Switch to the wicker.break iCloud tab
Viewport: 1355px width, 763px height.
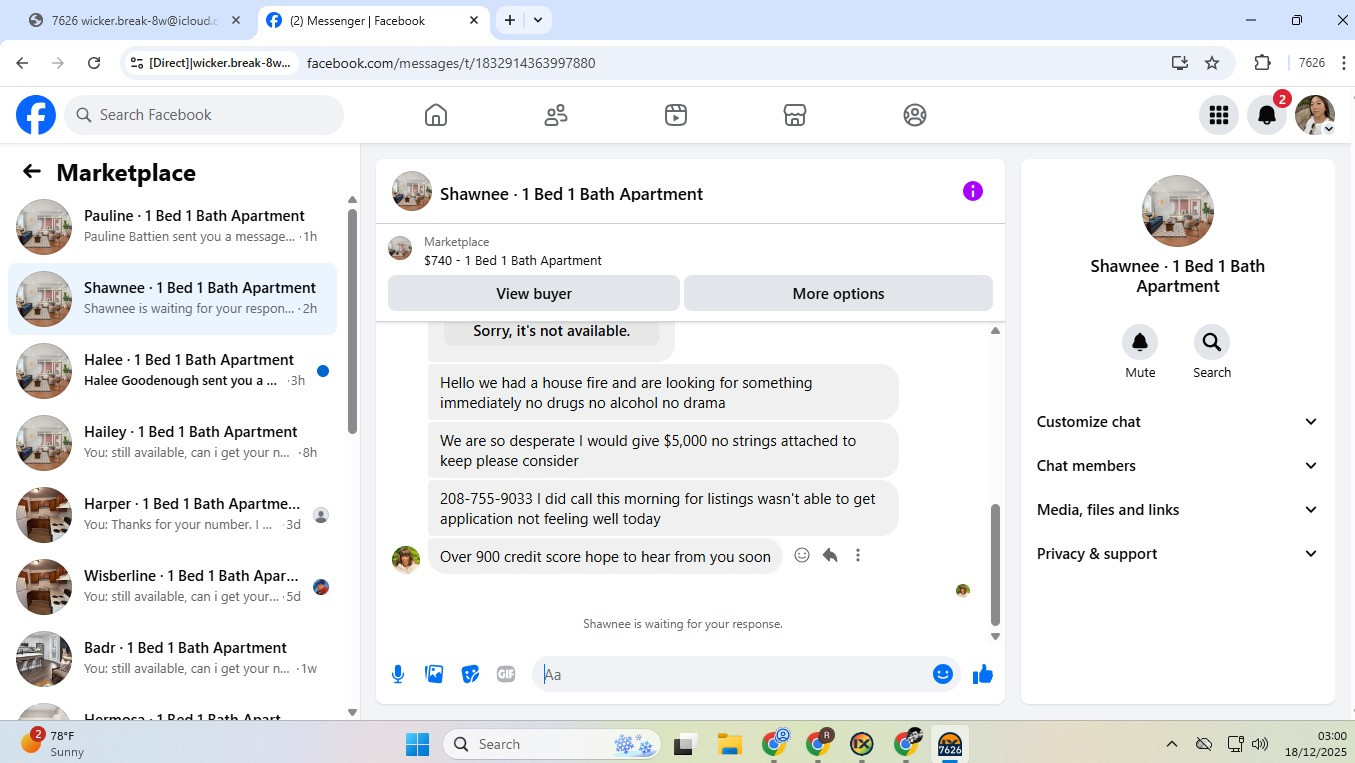click(x=135, y=20)
